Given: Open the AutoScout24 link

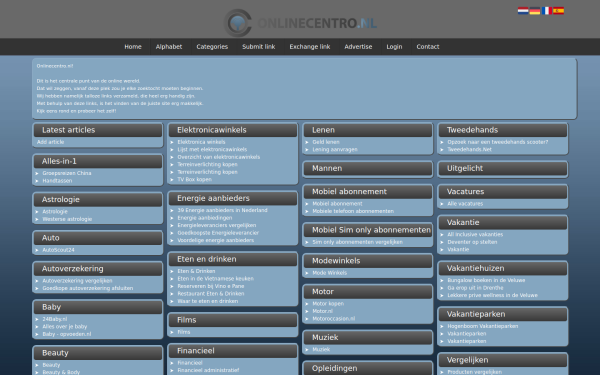Looking at the screenshot, I should point(58,250).
